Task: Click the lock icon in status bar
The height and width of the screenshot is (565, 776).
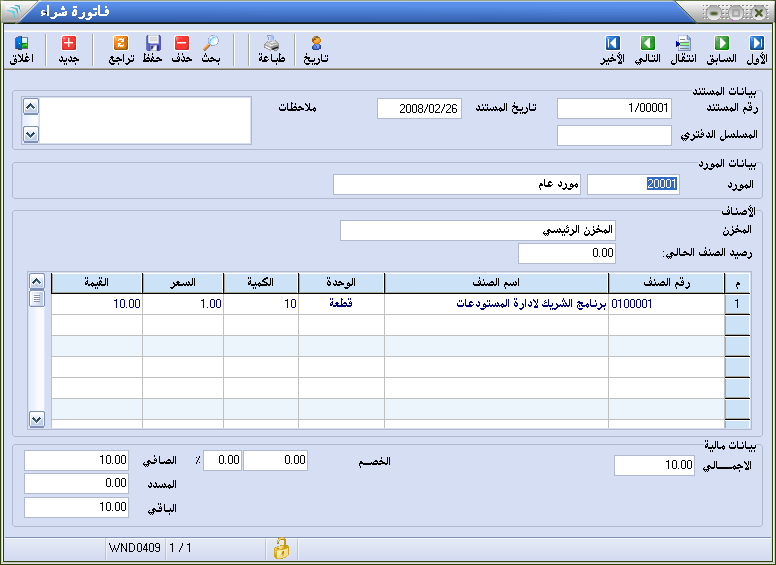Action: pyautogui.click(x=282, y=548)
